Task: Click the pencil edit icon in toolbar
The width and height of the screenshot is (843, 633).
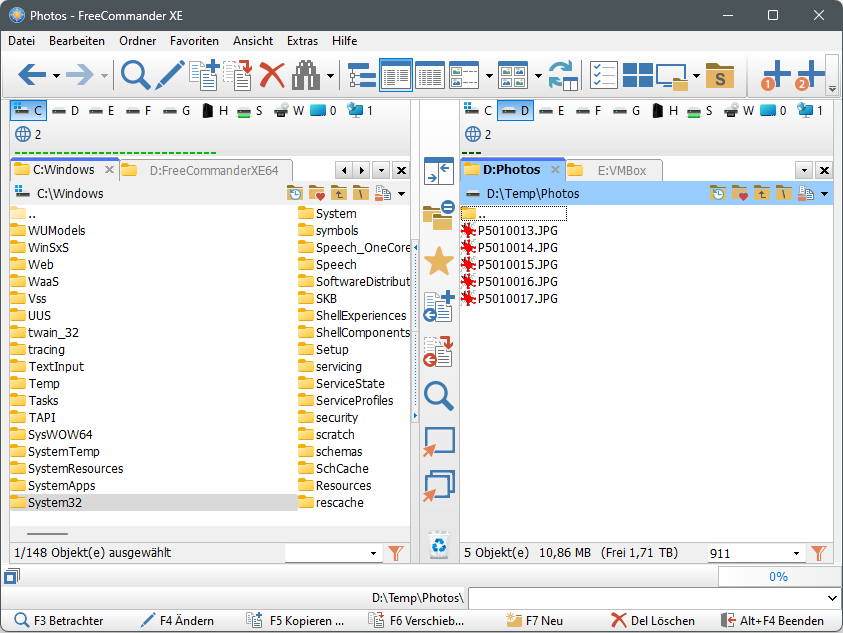Action: click(169, 75)
